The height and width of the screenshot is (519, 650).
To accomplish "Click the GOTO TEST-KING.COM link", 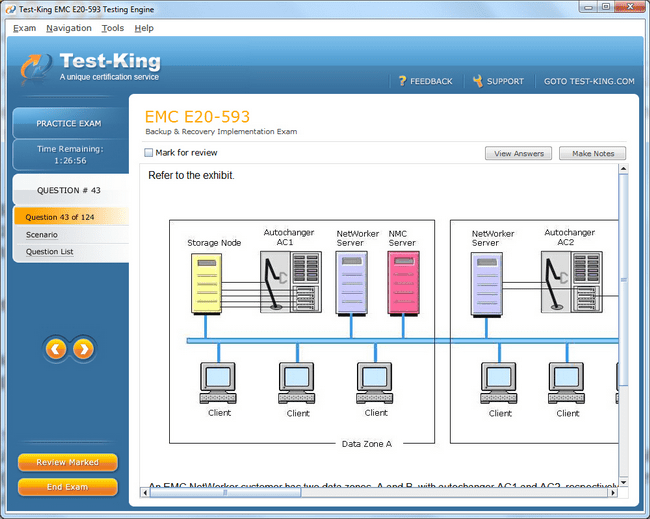I will [x=589, y=81].
